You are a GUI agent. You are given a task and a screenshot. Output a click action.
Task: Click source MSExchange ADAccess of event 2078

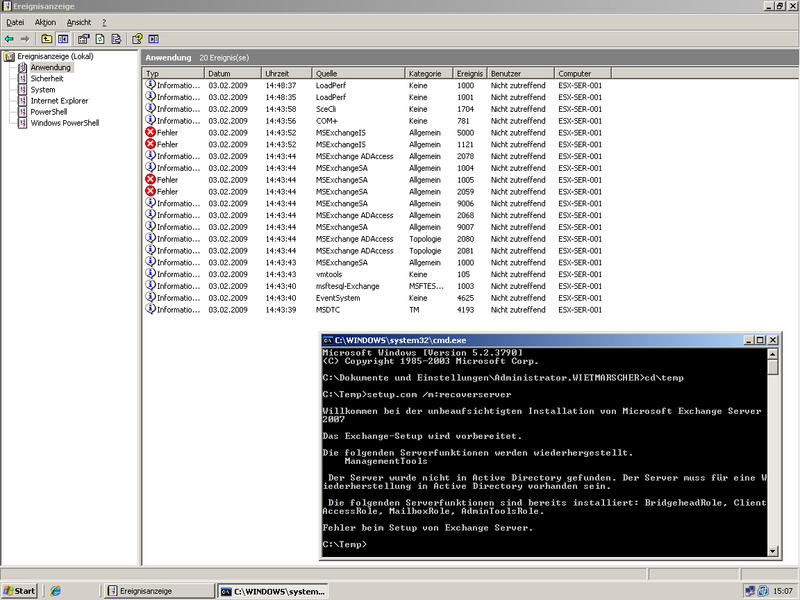(355, 156)
